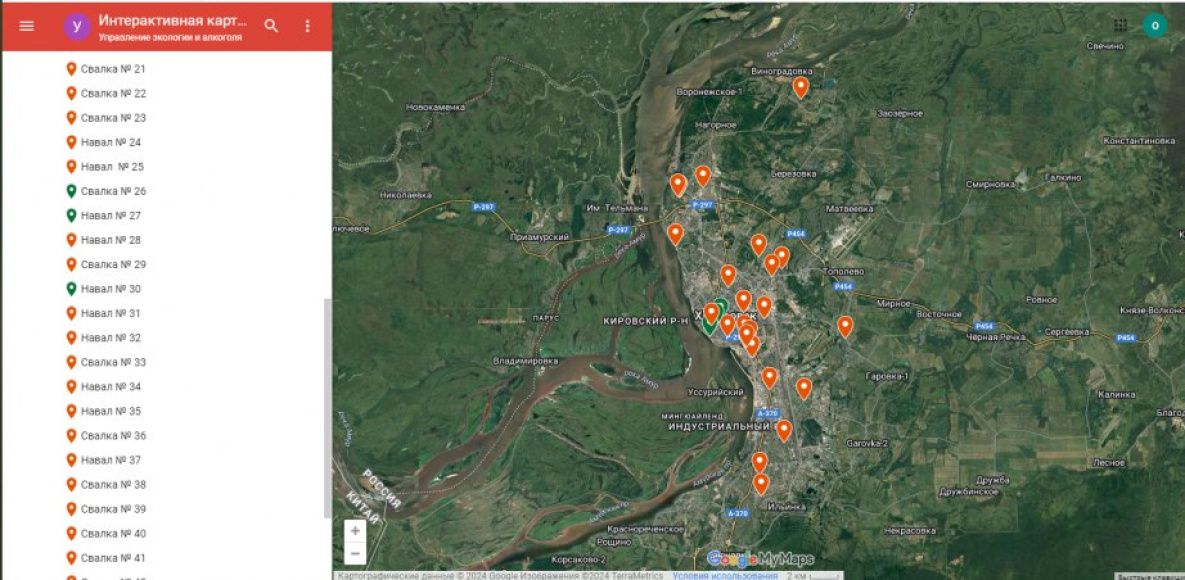Open the Условия использования link
The height and width of the screenshot is (580, 1185).
[724, 575]
